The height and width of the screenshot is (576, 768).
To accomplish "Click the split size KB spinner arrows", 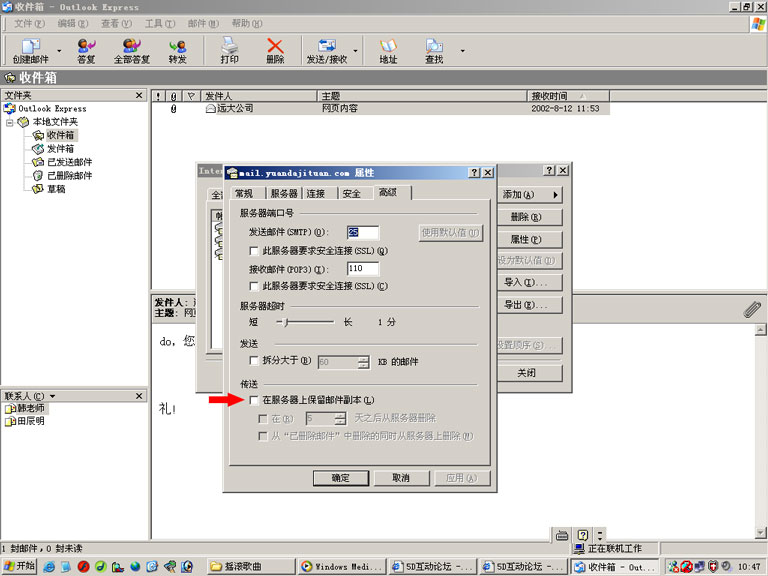I will [363, 362].
